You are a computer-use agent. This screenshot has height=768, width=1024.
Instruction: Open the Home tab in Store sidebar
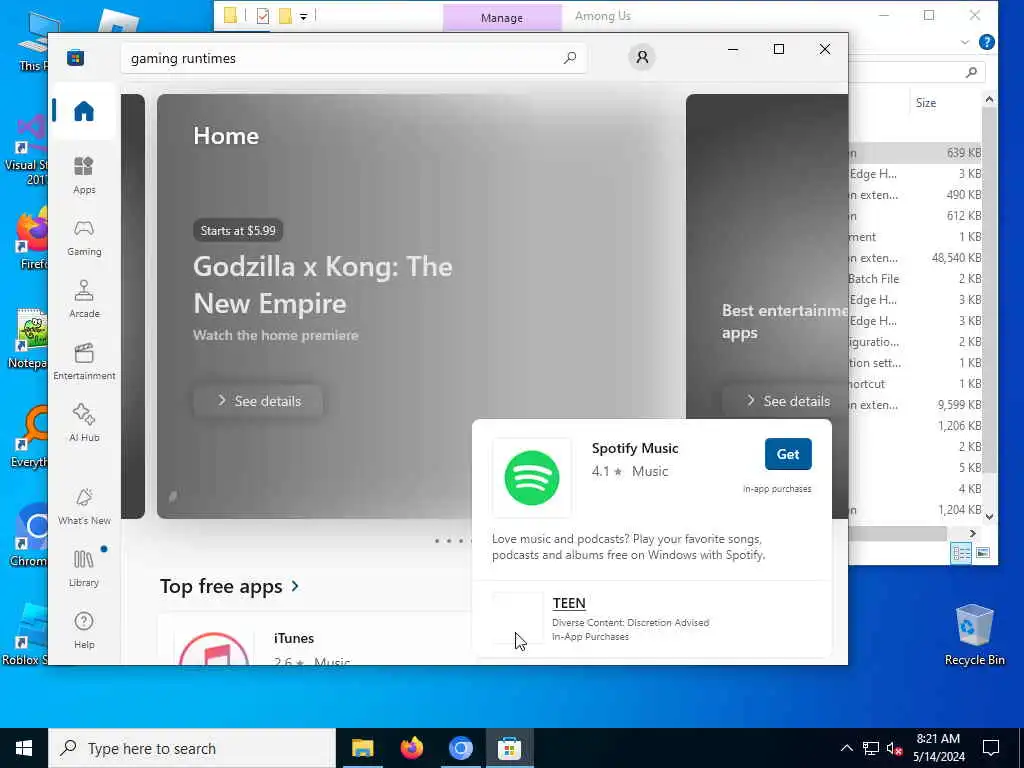tap(84, 111)
